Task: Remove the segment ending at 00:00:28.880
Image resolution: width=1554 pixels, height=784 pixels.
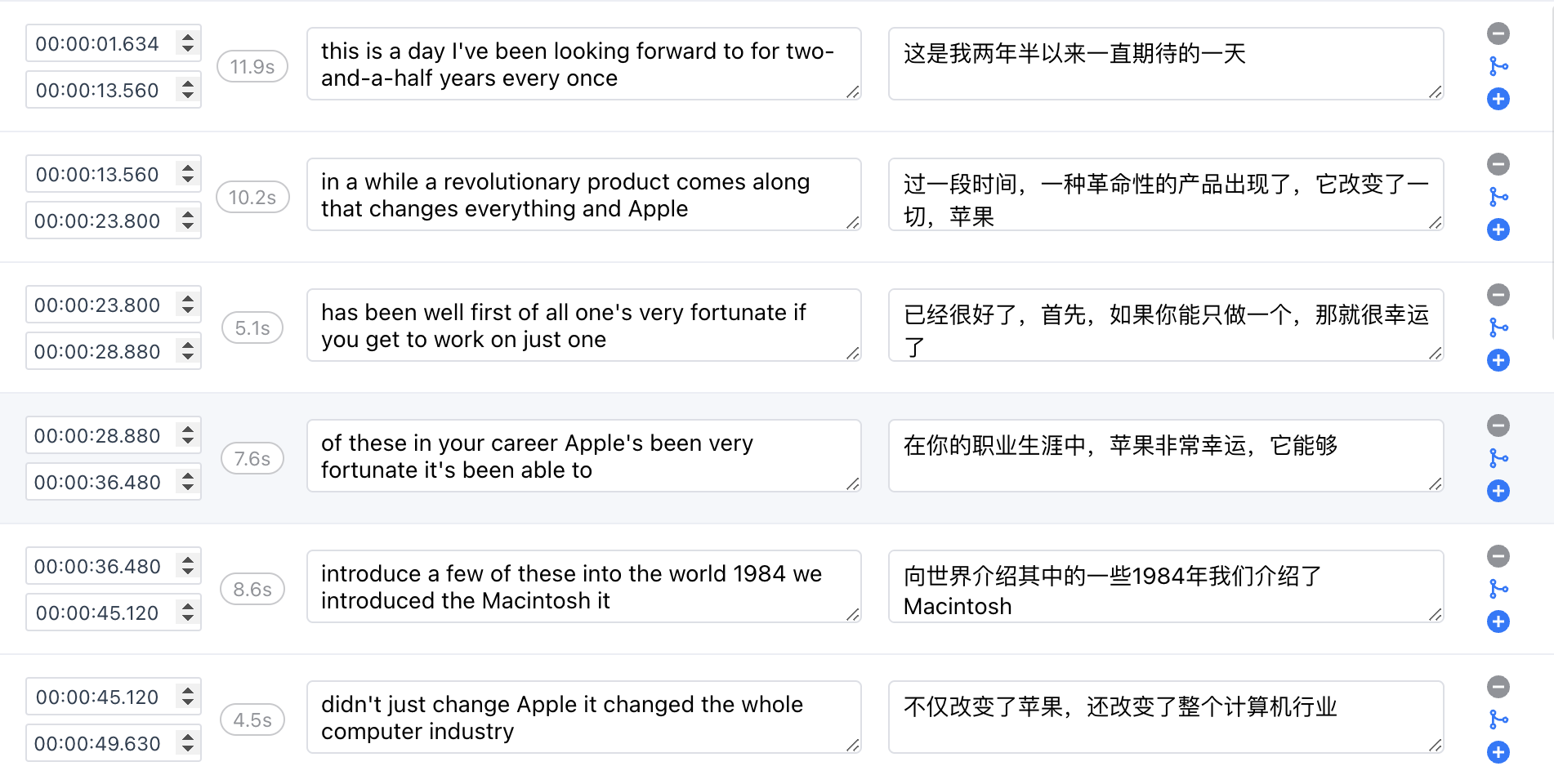Action: (1498, 295)
